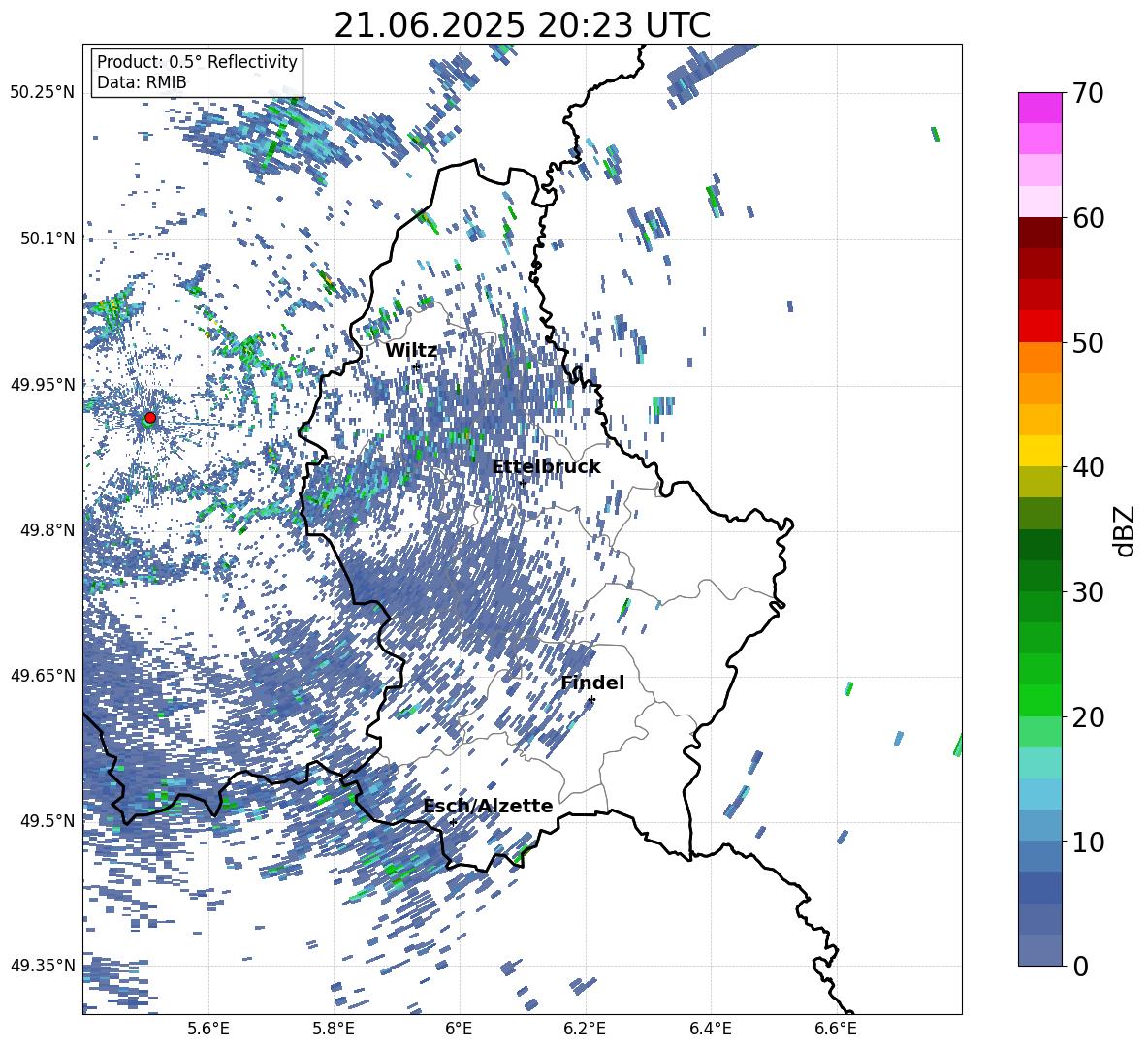Click the bright red 50 dBZ colorbar segment
Image resolution: width=1148 pixels, height=1048 pixels.
[x=1039, y=327]
